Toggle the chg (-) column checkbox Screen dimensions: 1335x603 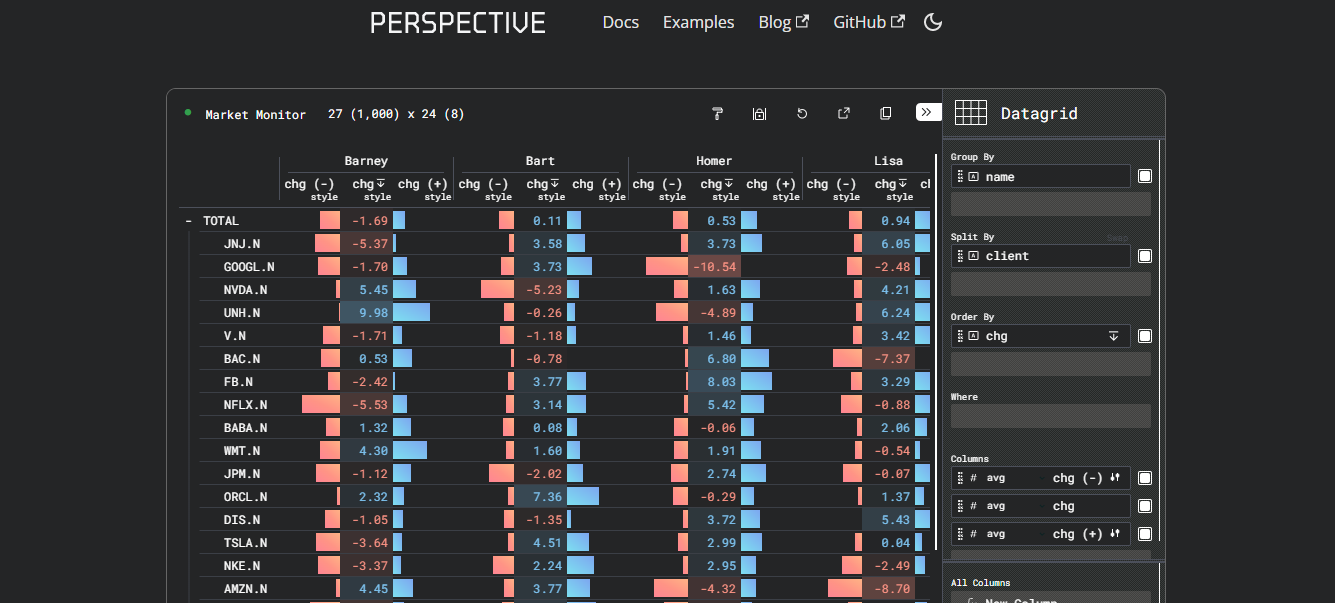coord(1145,478)
